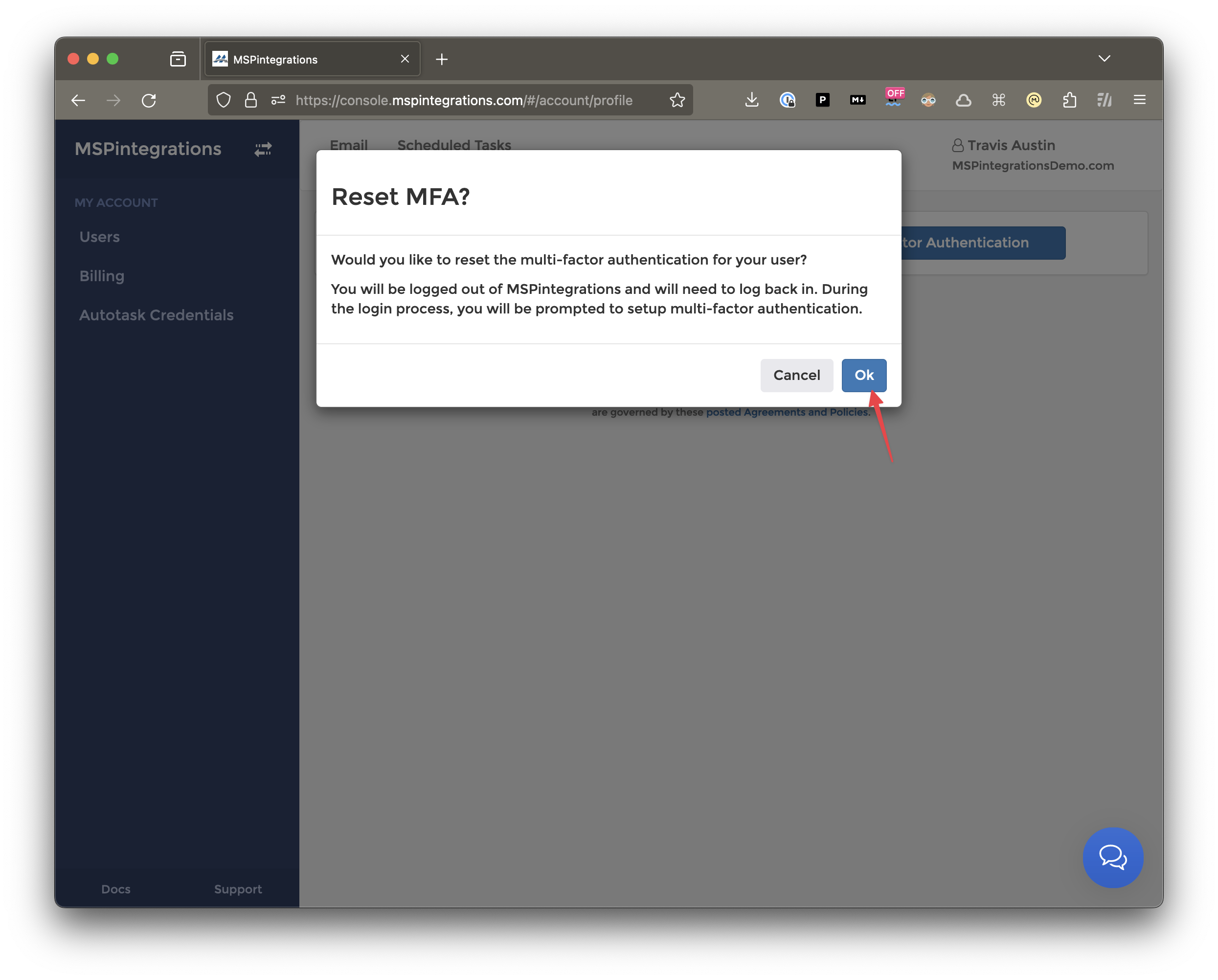This screenshot has width=1218, height=980.
Task: Open the browser downloads icon
Action: pyautogui.click(x=751, y=100)
